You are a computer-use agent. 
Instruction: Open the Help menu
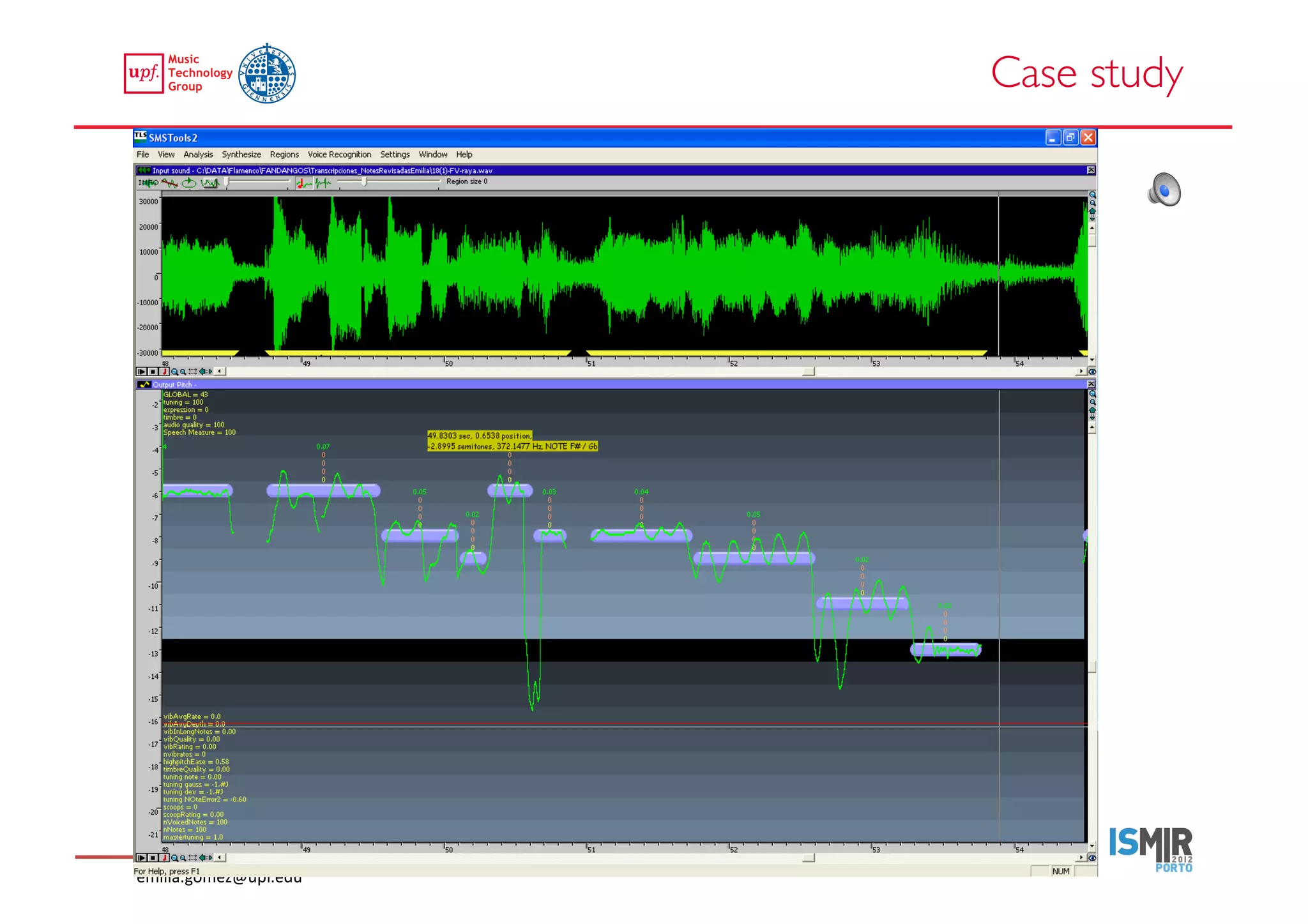click(464, 155)
